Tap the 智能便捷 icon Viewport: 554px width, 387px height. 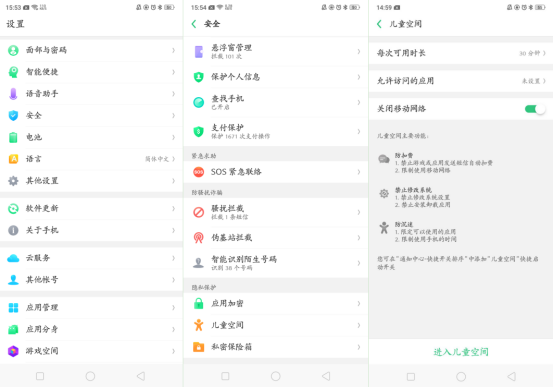[13, 72]
